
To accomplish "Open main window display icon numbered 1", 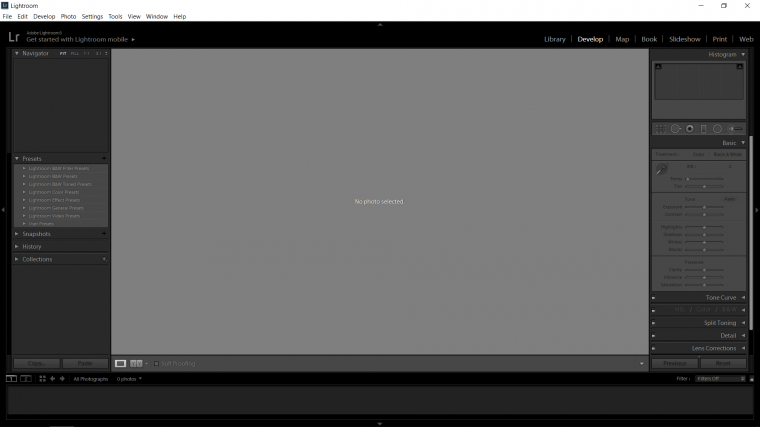I will (11, 379).
